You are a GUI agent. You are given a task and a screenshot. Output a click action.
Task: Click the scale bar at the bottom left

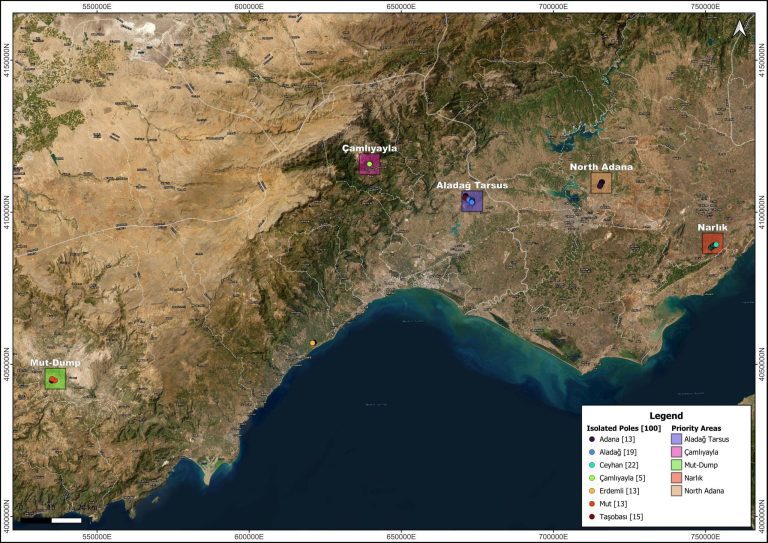[52, 520]
